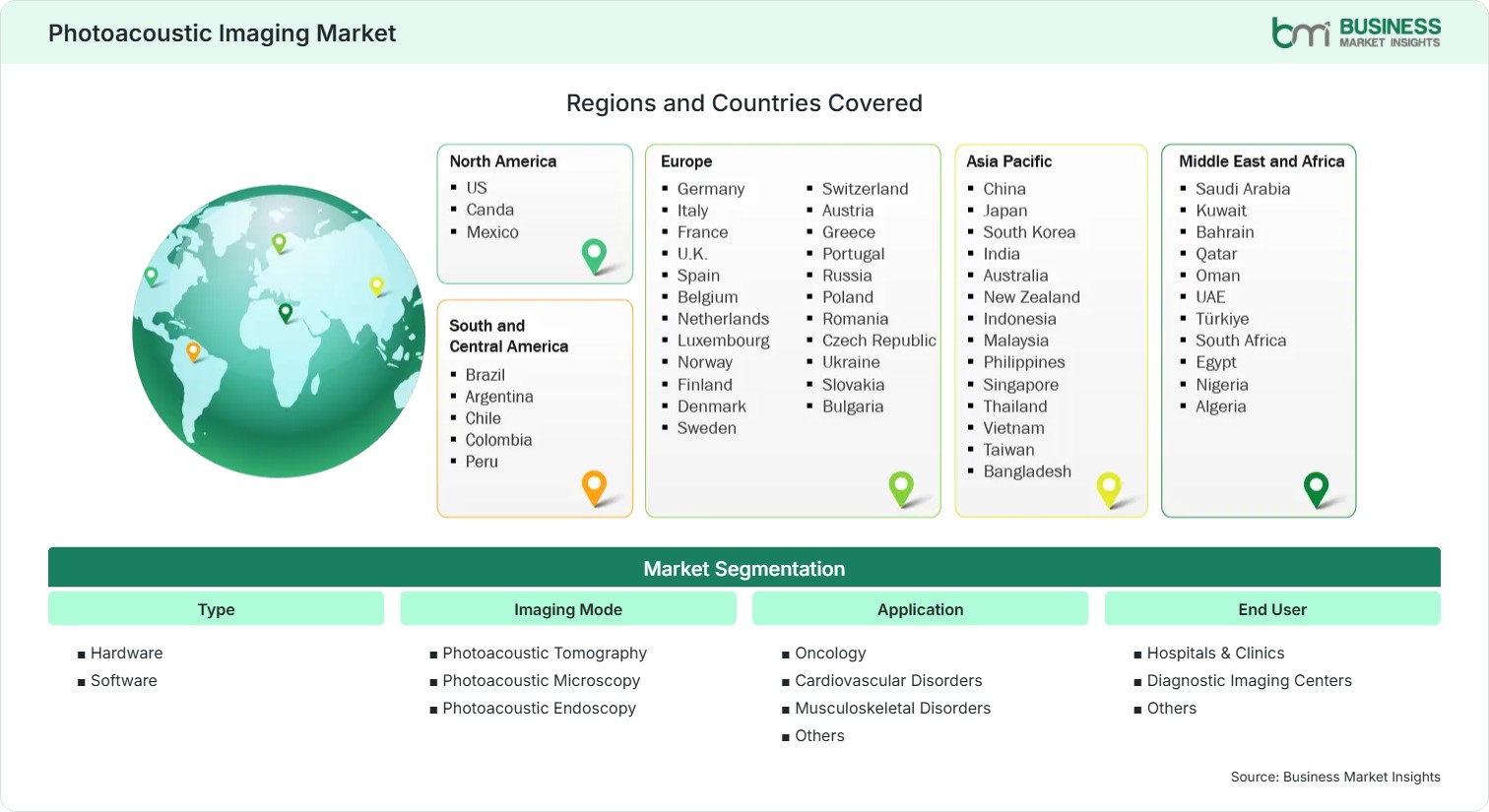Click Oncology under Application
Screen dimensions: 1489x812
click(830, 654)
